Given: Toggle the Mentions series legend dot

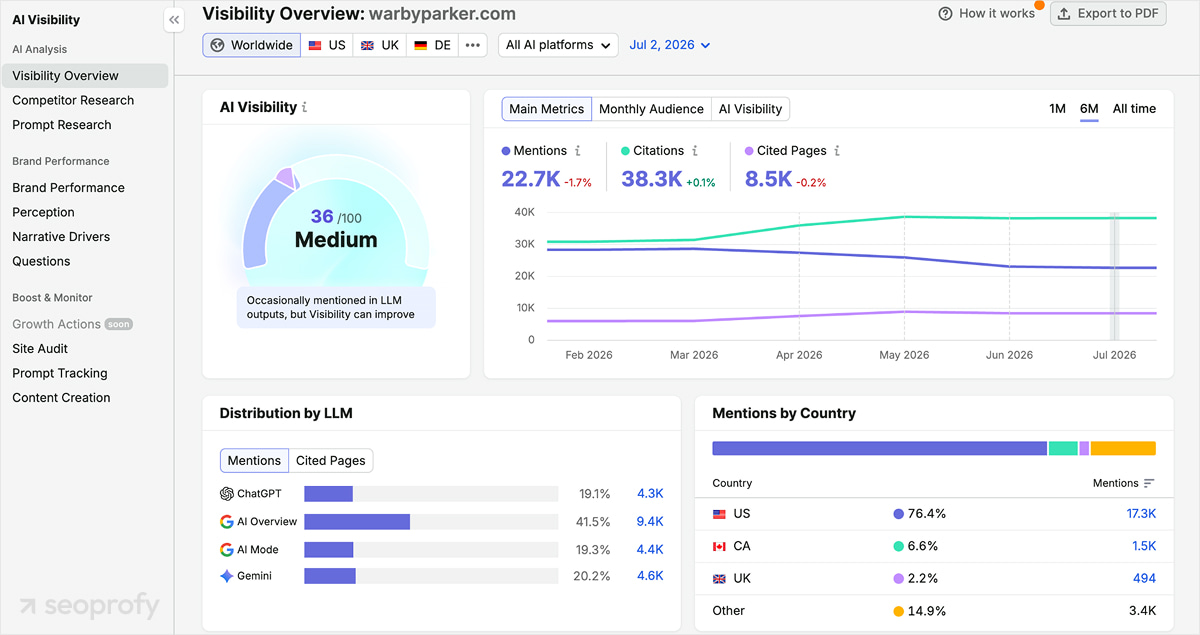Looking at the screenshot, I should coord(506,151).
